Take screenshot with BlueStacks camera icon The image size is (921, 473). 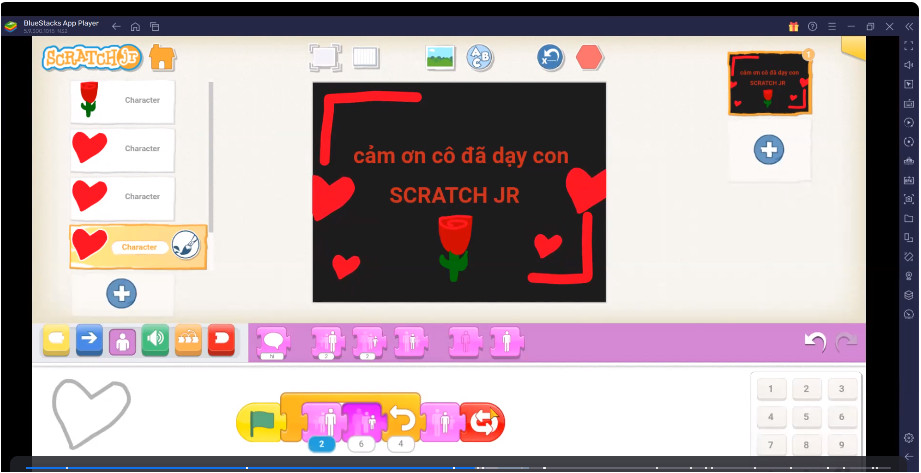pos(909,199)
